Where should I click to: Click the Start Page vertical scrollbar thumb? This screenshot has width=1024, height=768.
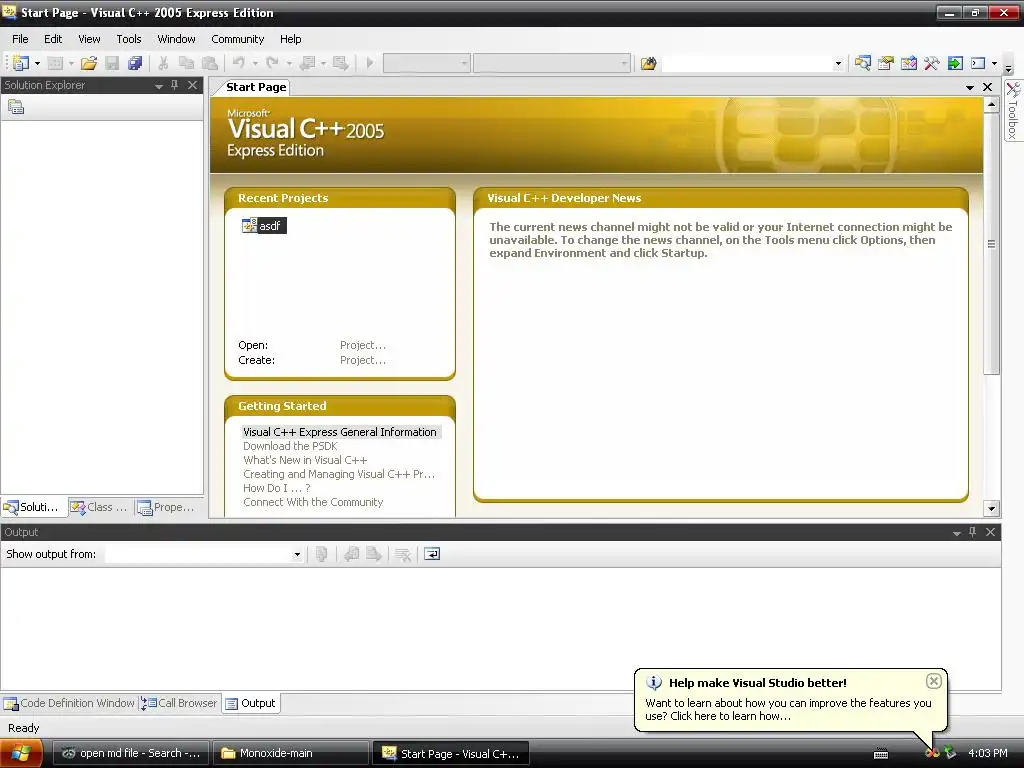(991, 244)
